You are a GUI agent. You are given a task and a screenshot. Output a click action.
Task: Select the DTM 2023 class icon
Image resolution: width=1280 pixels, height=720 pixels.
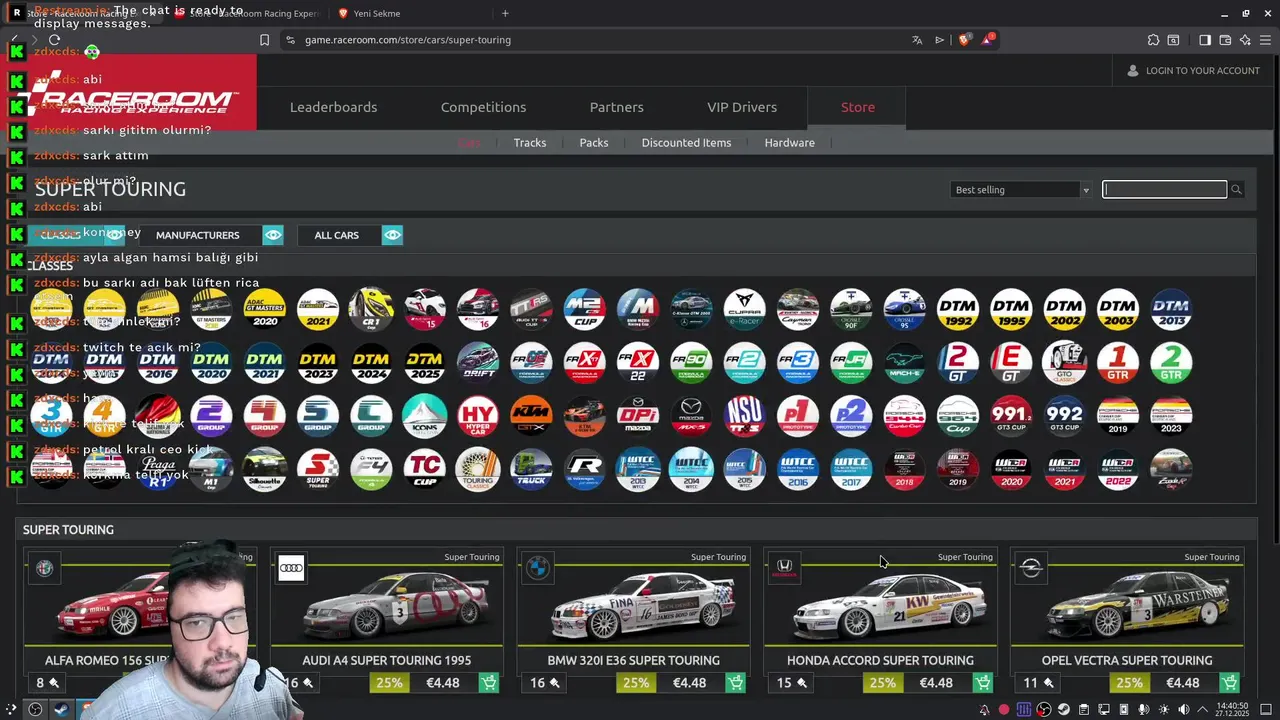[318, 363]
